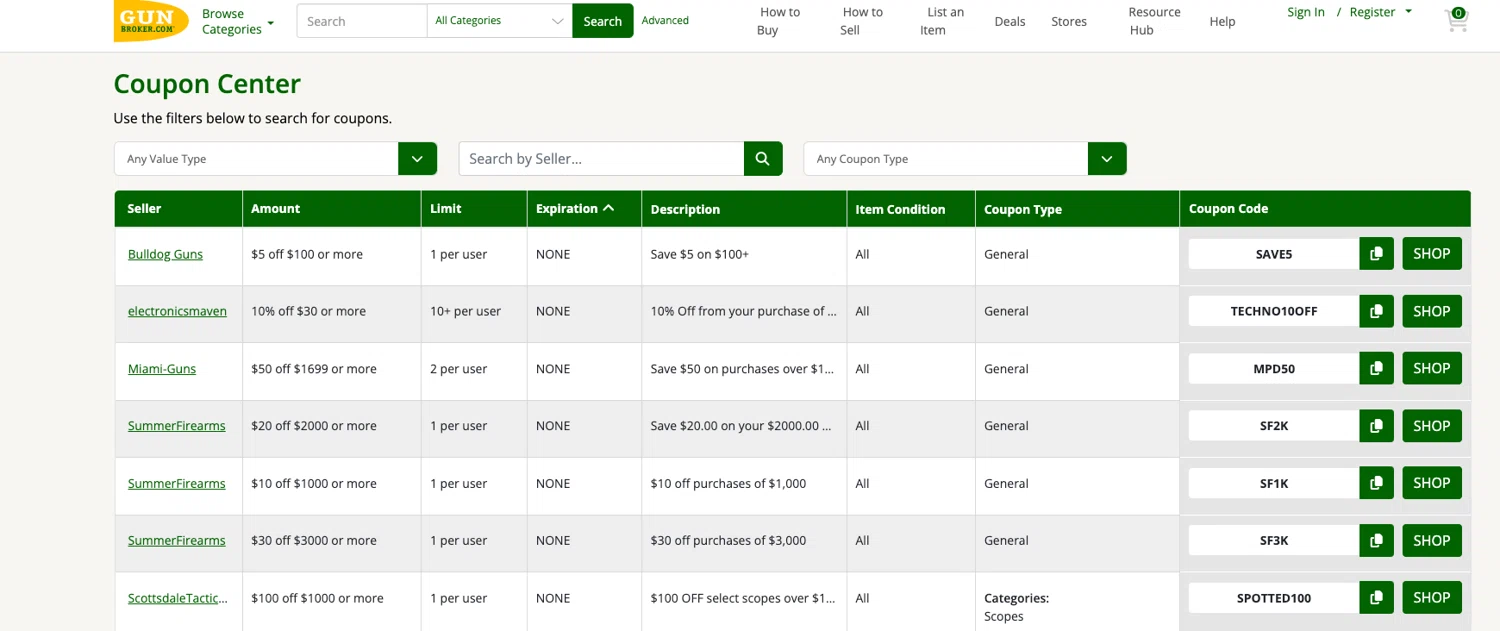1500x631 pixels.
Task: Copy the MPD50 coupon code
Action: 1376,368
